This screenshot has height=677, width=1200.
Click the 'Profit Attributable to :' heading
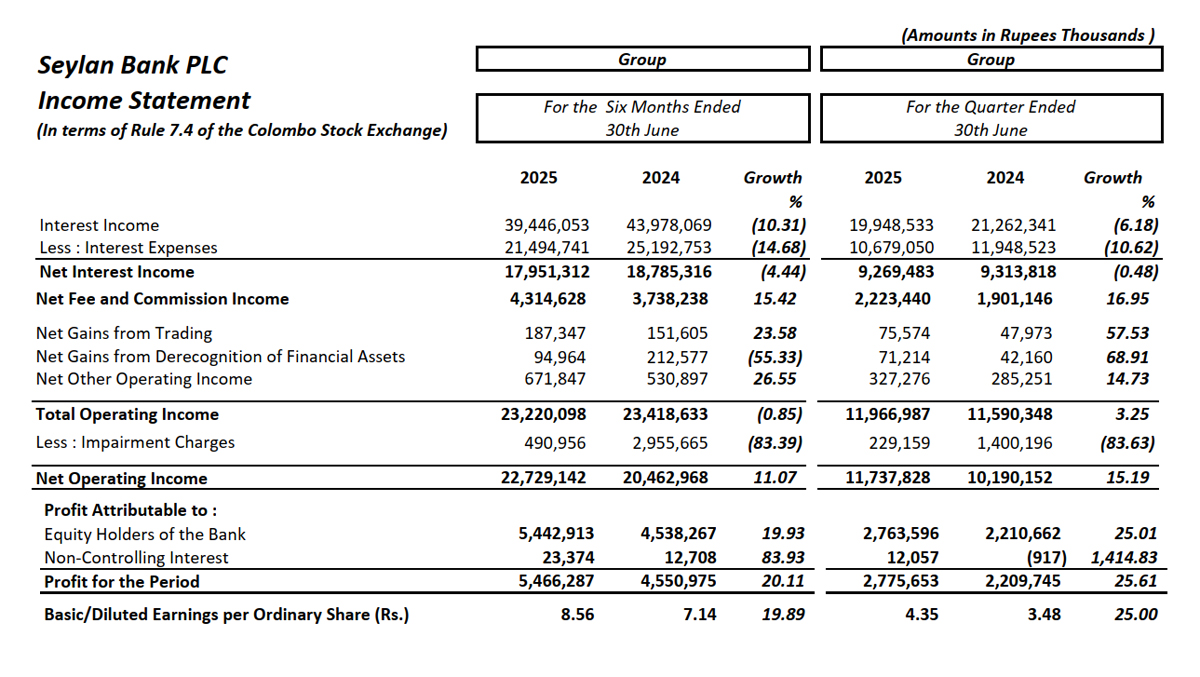[x=131, y=510]
